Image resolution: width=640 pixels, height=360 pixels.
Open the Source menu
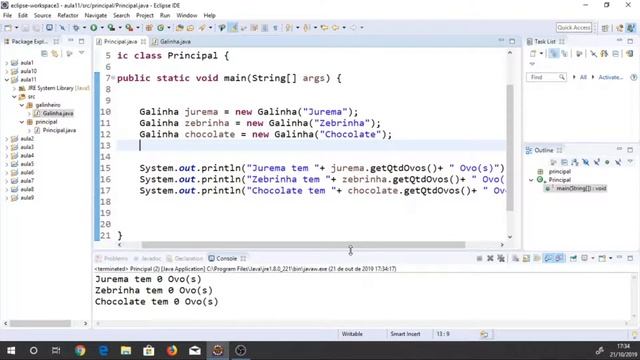pos(42,15)
